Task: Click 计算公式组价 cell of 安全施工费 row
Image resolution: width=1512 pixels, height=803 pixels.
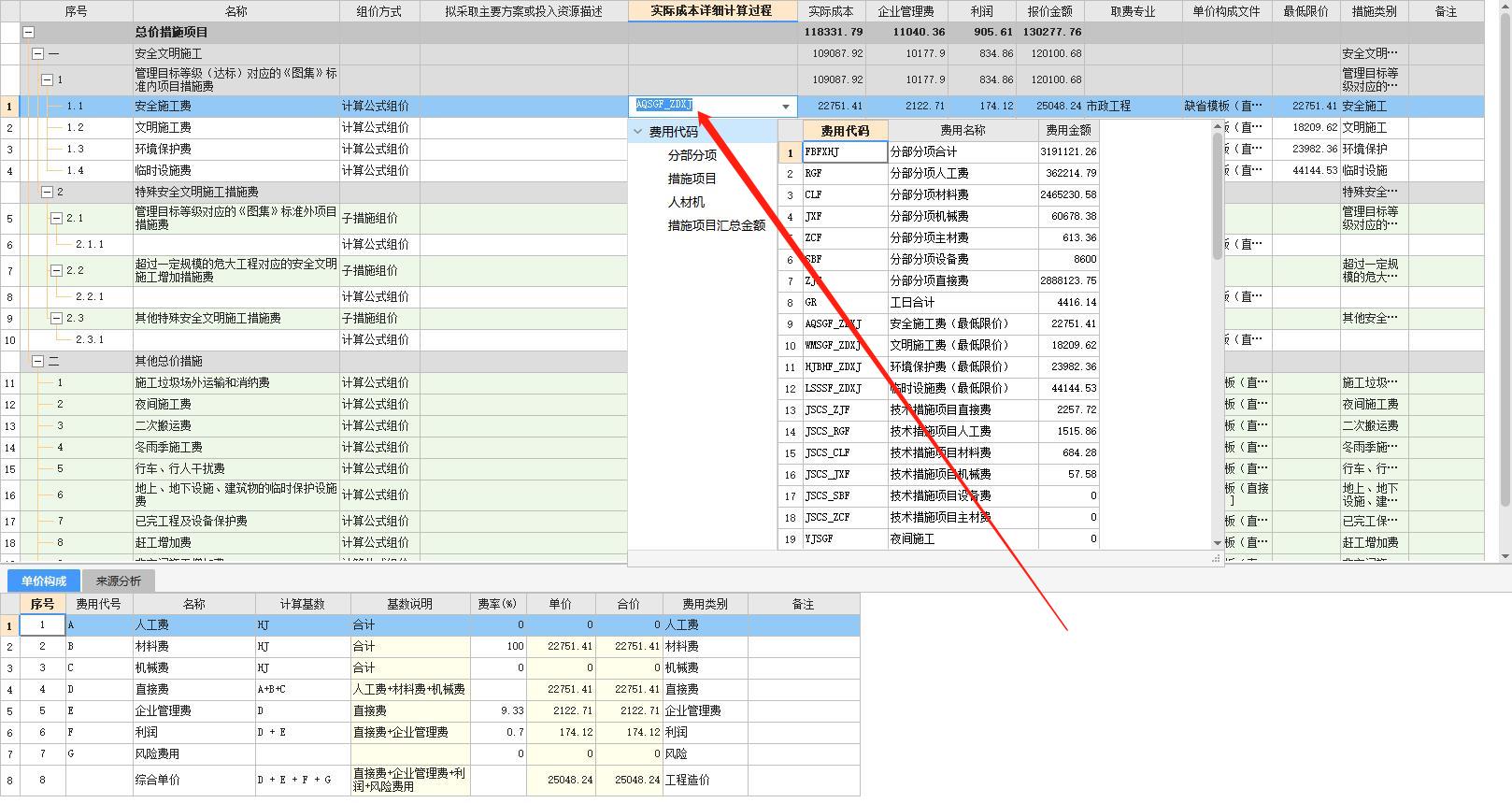Action: point(379,106)
